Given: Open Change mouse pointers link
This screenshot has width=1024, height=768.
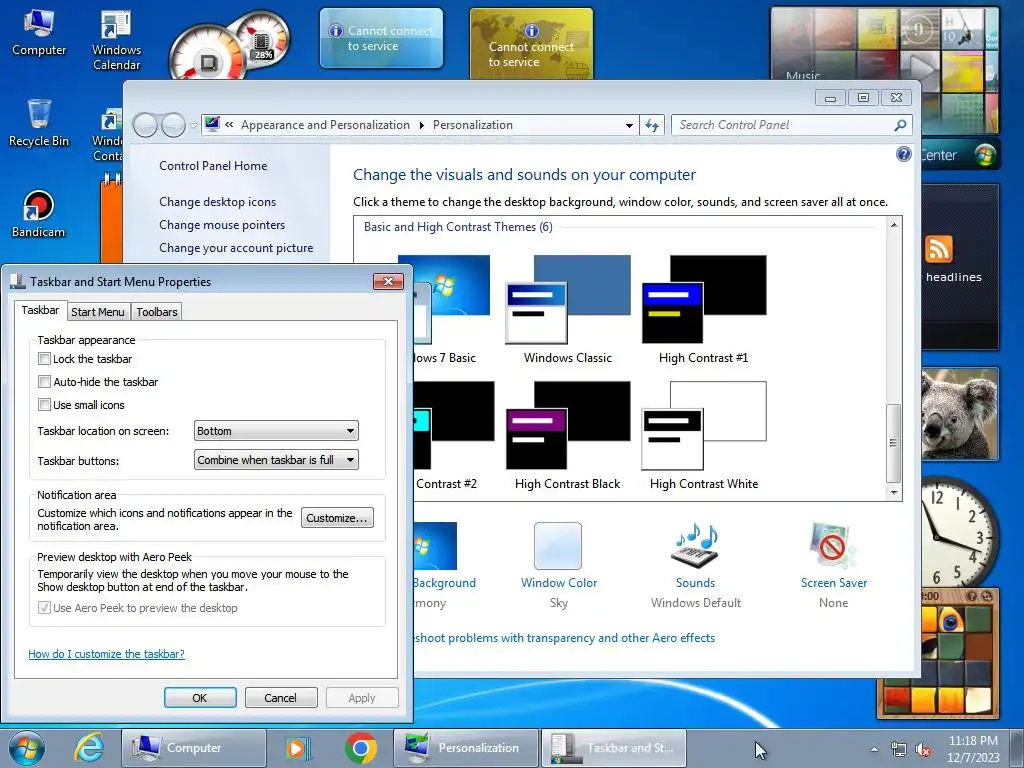Looking at the screenshot, I should 222,225.
